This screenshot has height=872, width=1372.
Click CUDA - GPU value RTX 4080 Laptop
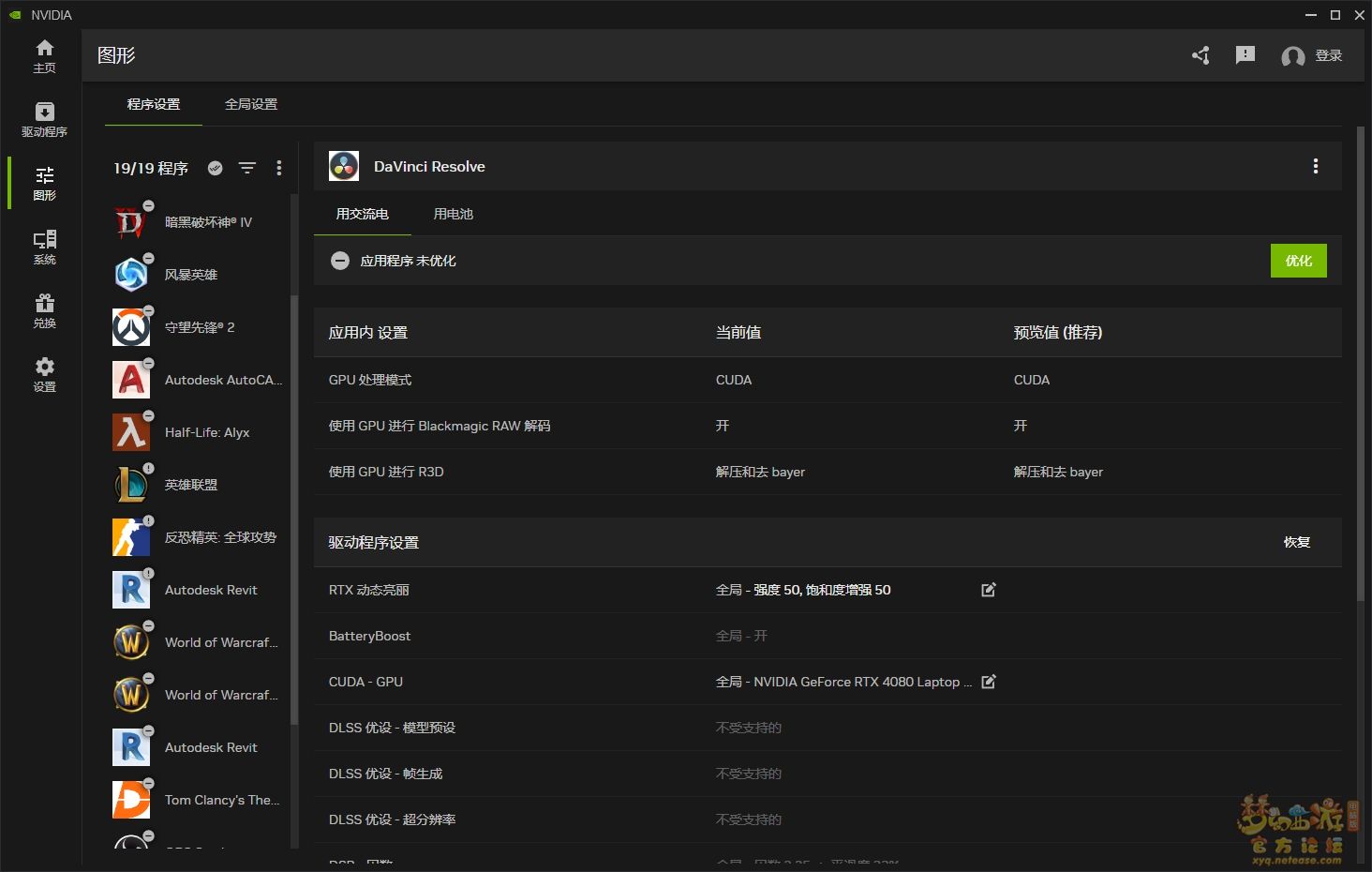click(843, 682)
